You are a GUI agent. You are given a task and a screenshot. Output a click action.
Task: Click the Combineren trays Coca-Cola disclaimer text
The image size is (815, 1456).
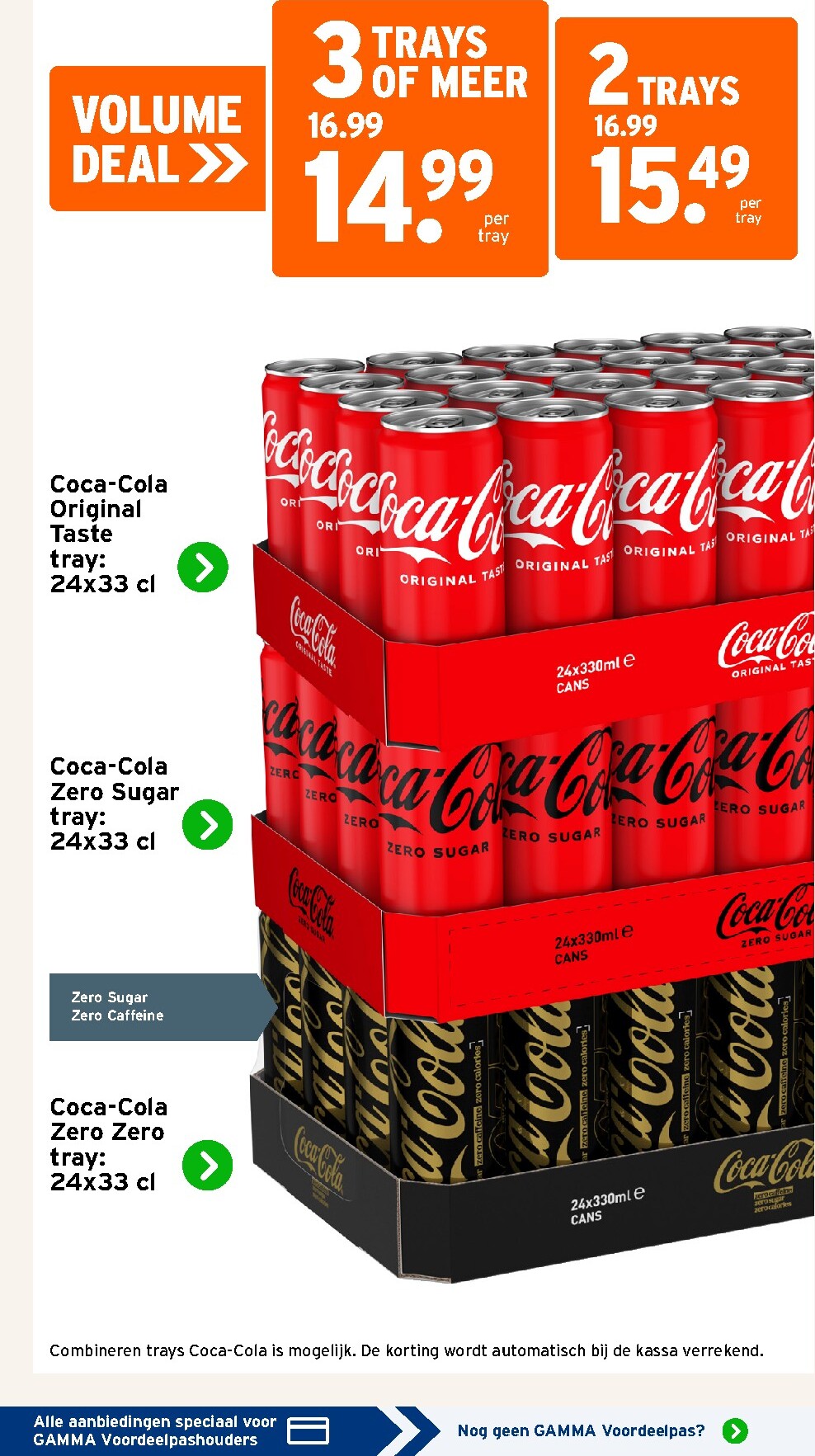pos(407,1350)
